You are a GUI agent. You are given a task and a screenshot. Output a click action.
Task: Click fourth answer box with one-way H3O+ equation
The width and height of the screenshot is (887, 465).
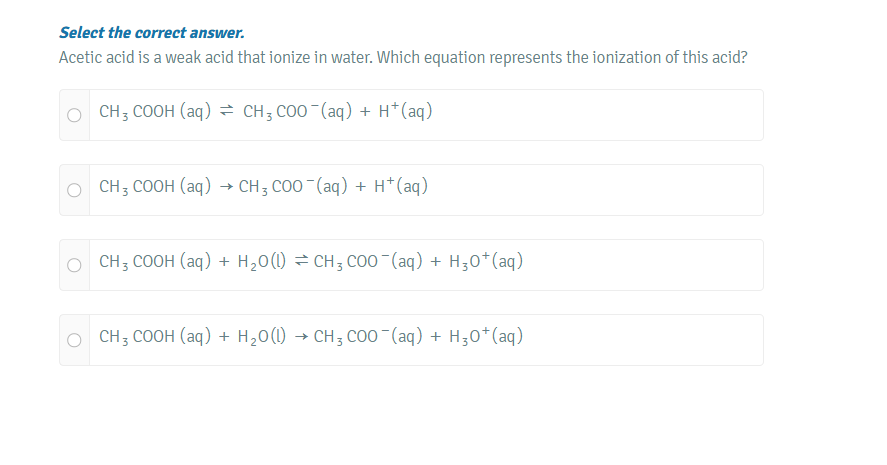coord(425,340)
